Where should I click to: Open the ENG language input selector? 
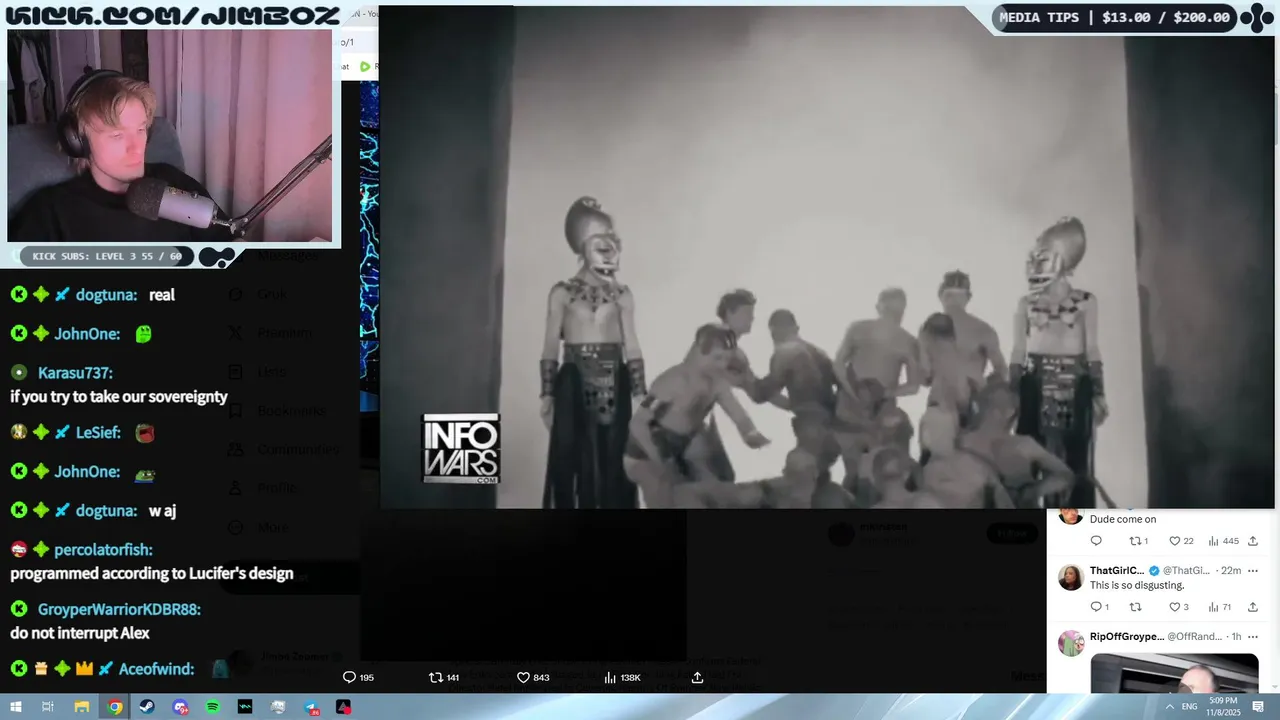[x=1191, y=707]
